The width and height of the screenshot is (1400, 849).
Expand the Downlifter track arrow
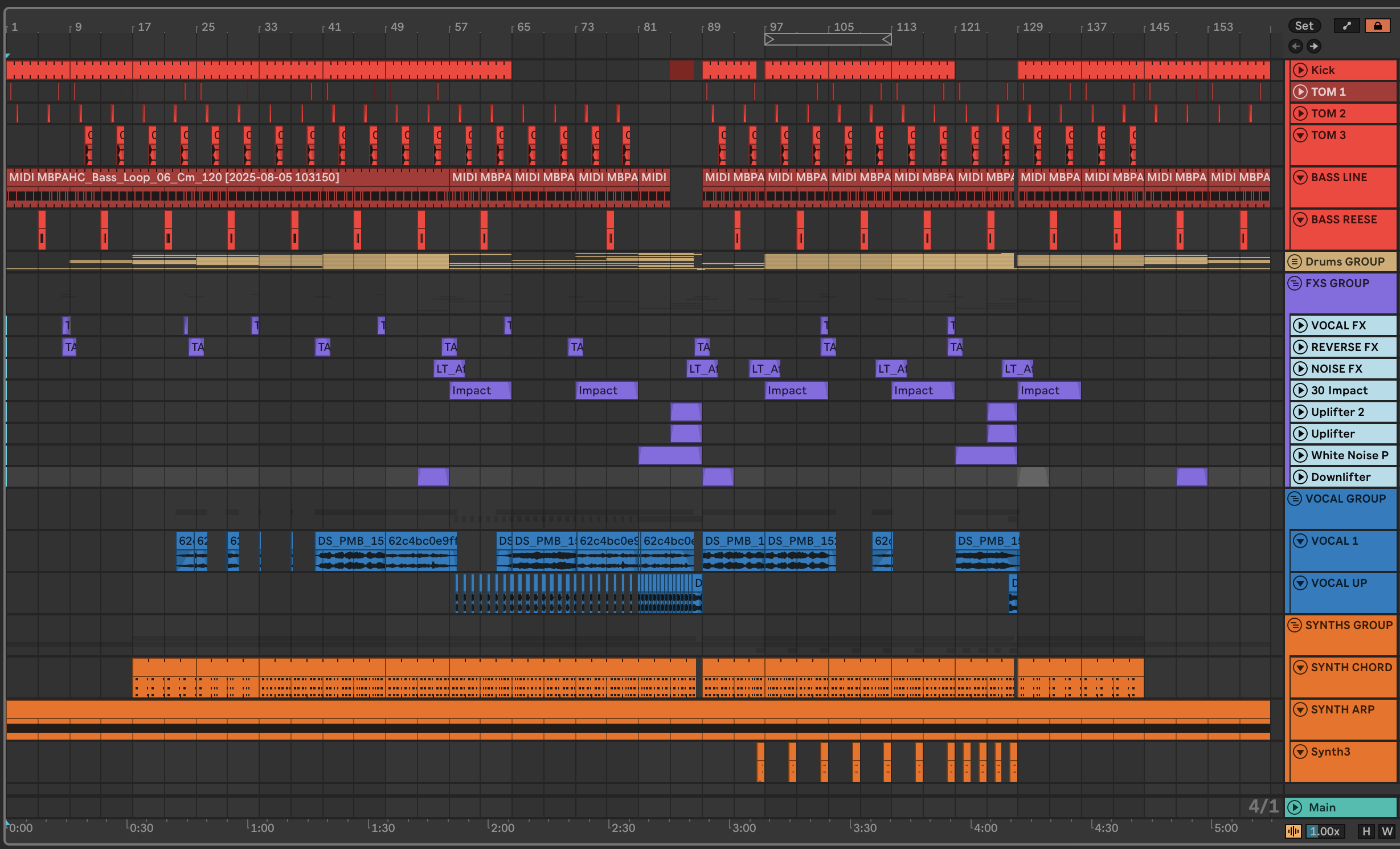[1300, 477]
